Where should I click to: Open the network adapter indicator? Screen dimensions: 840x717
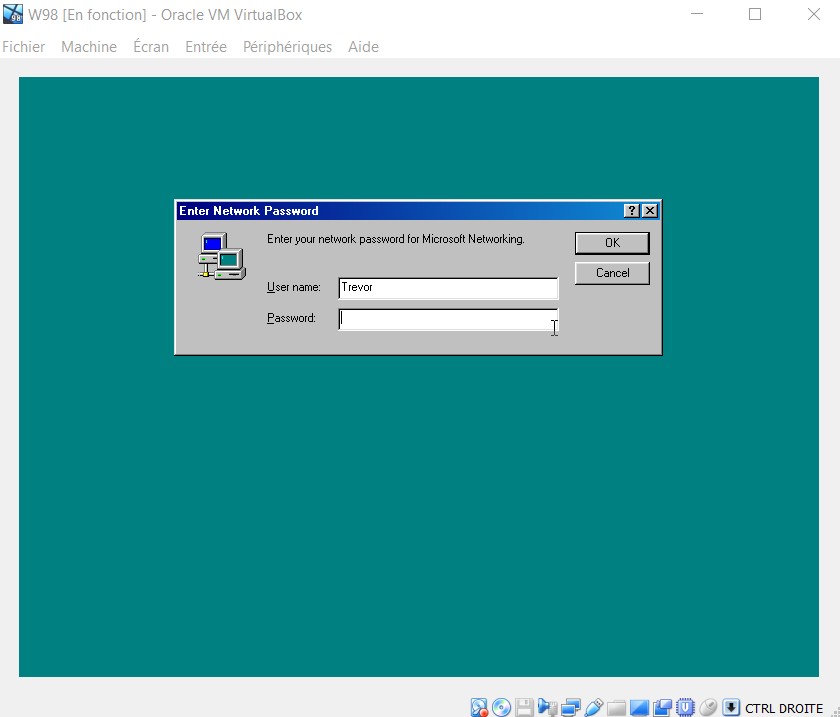pyautogui.click(x=570, y=708)
